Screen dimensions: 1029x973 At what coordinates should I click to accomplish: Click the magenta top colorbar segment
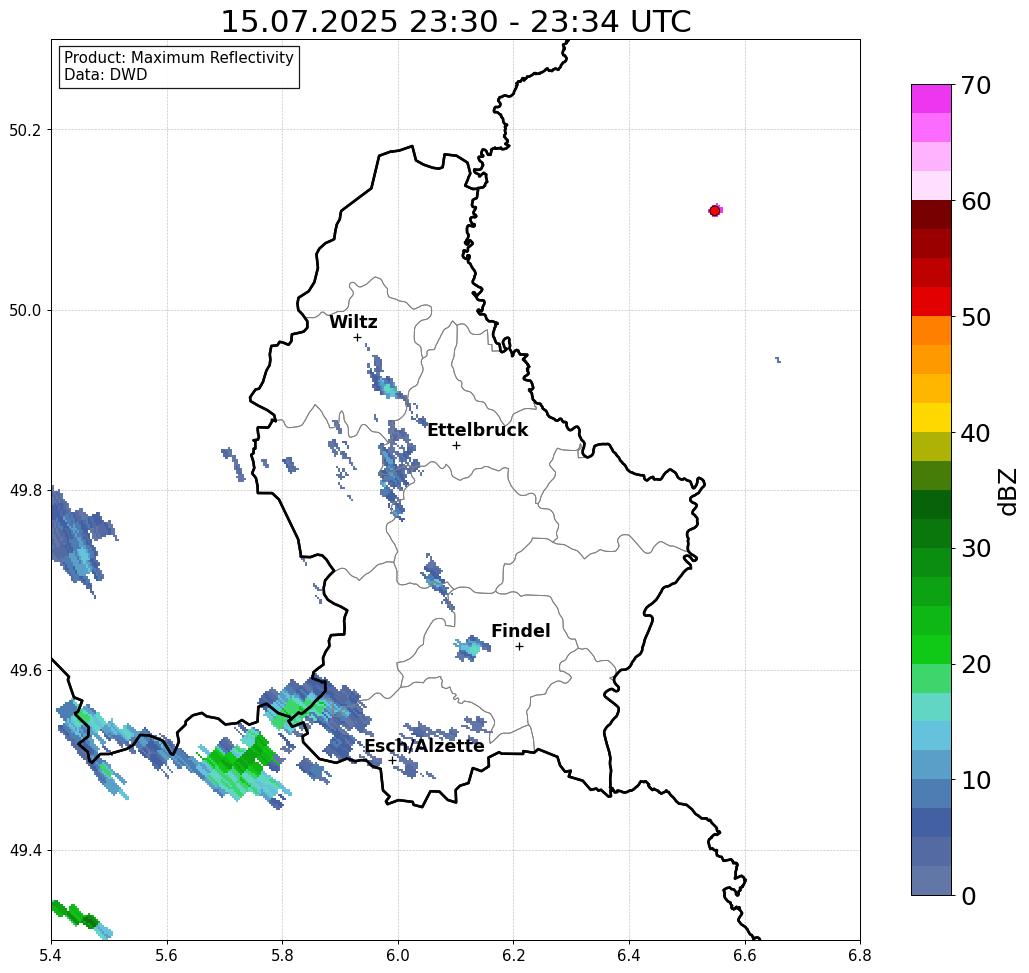pos(931,99)
